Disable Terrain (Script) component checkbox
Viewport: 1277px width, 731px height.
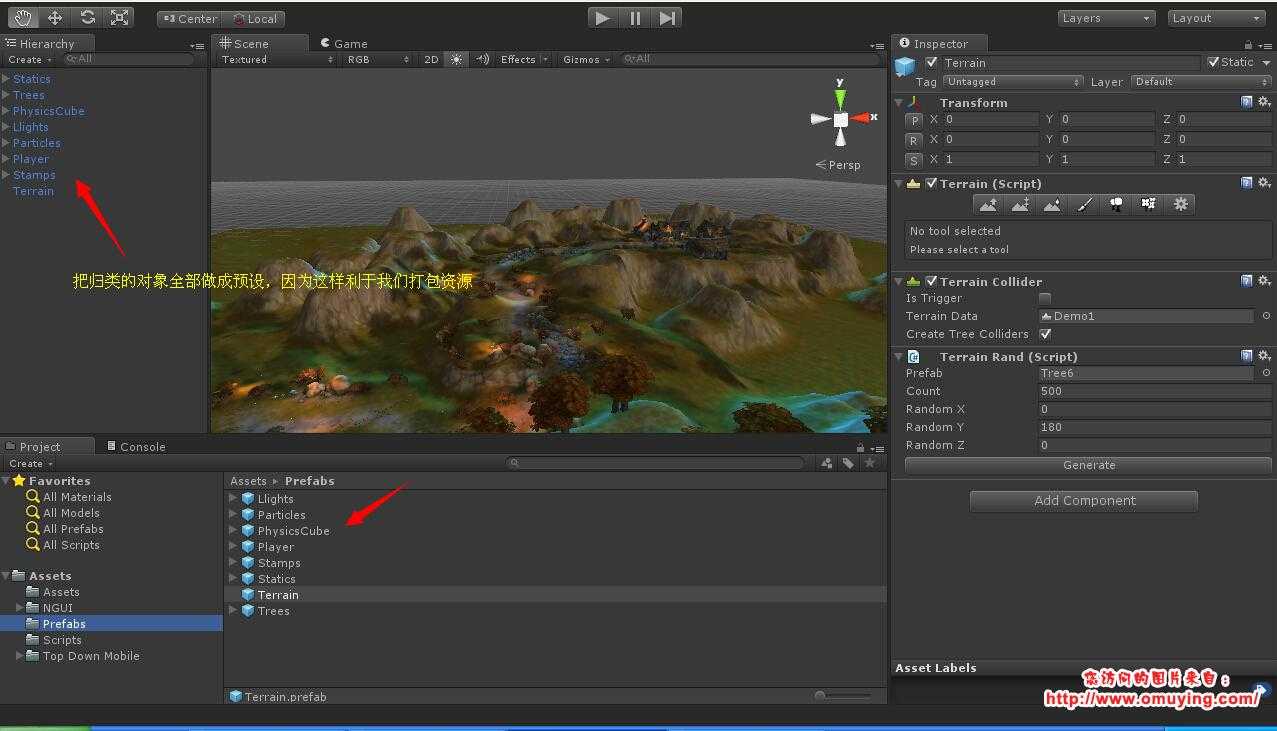pos(931,183)
